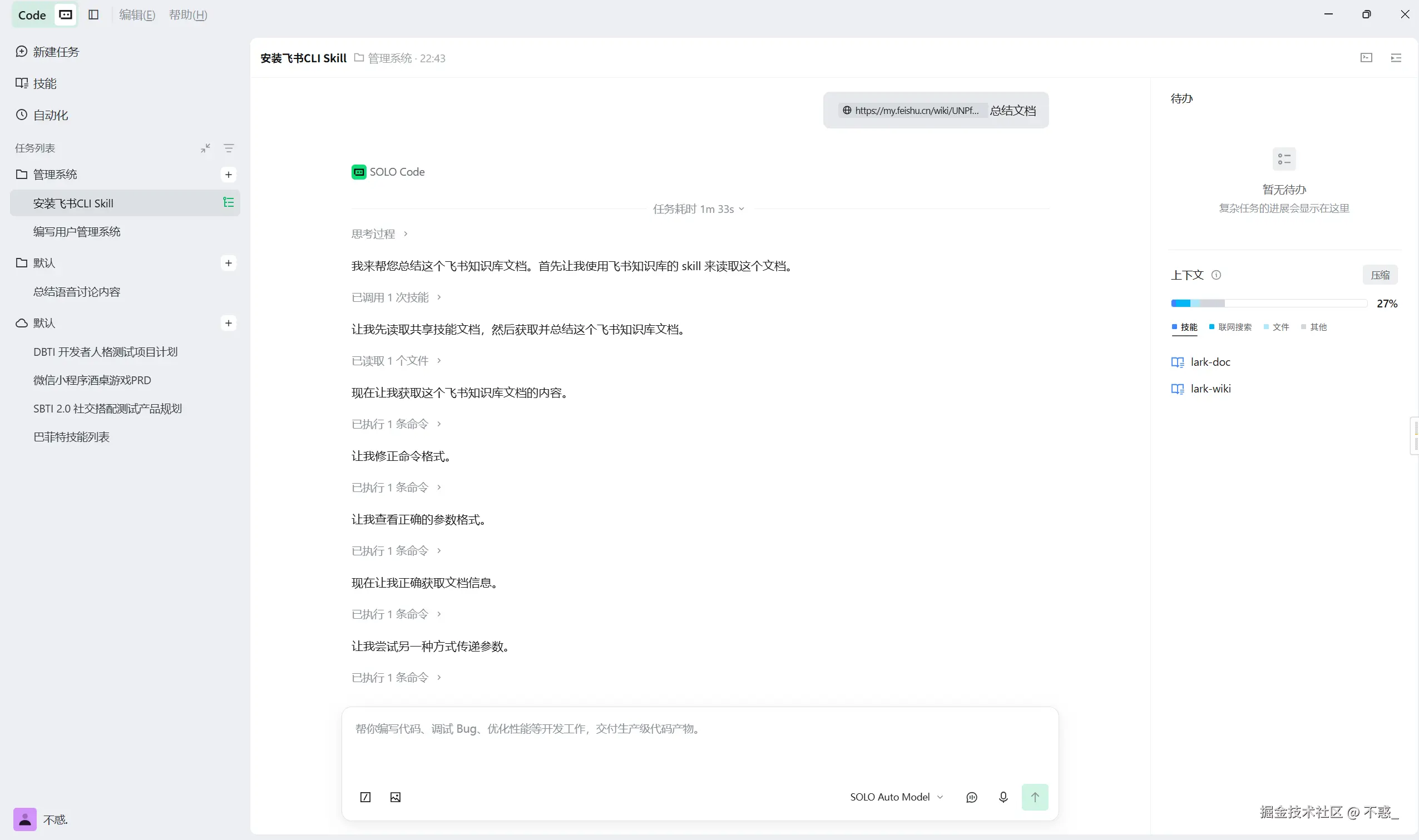
Task: Expand 已执行 1 条命令 below 现在让我获取这个飞书知识库文档的内容
Action: [397, 424]
